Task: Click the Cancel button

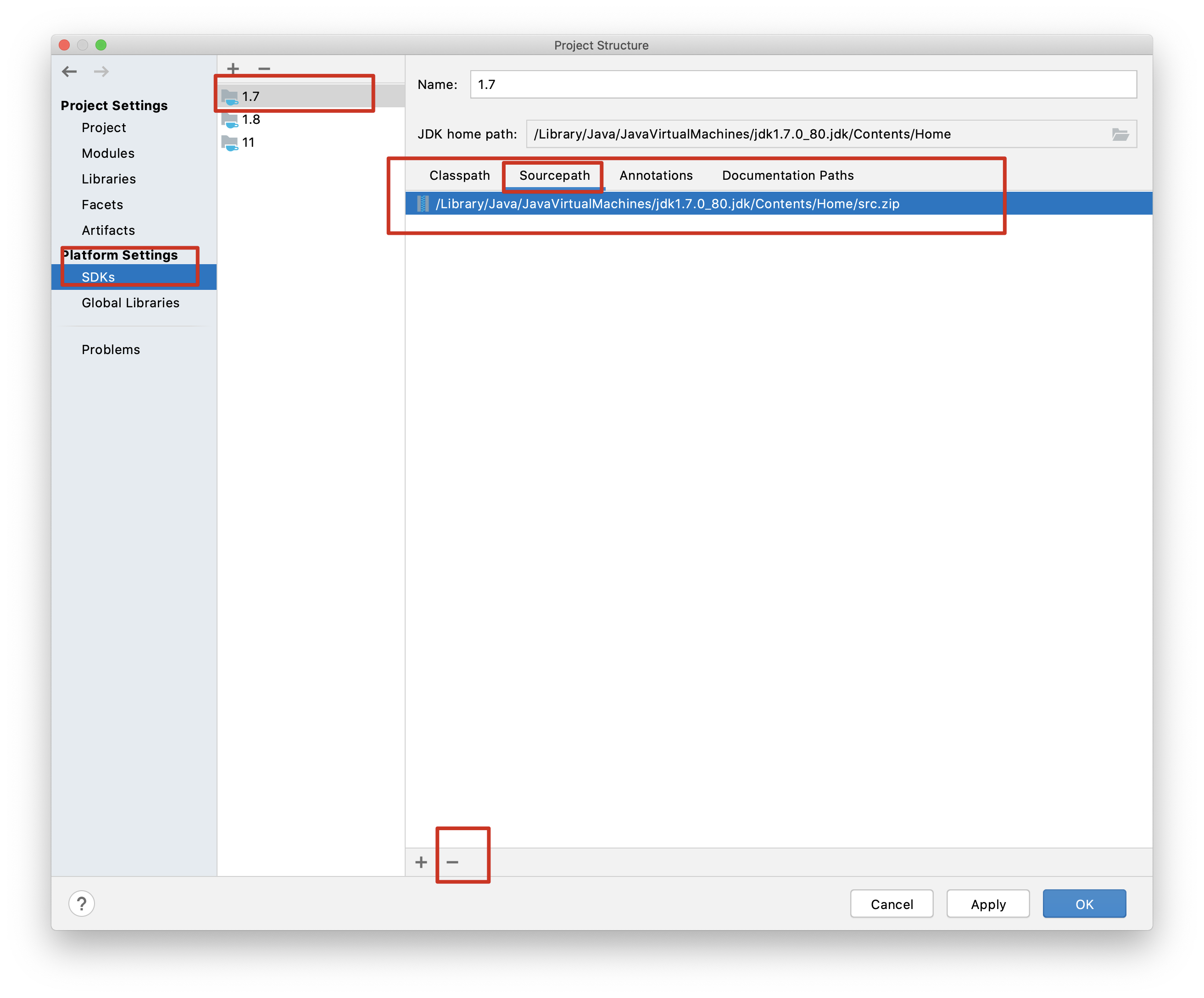Action: tap(891, 904)
